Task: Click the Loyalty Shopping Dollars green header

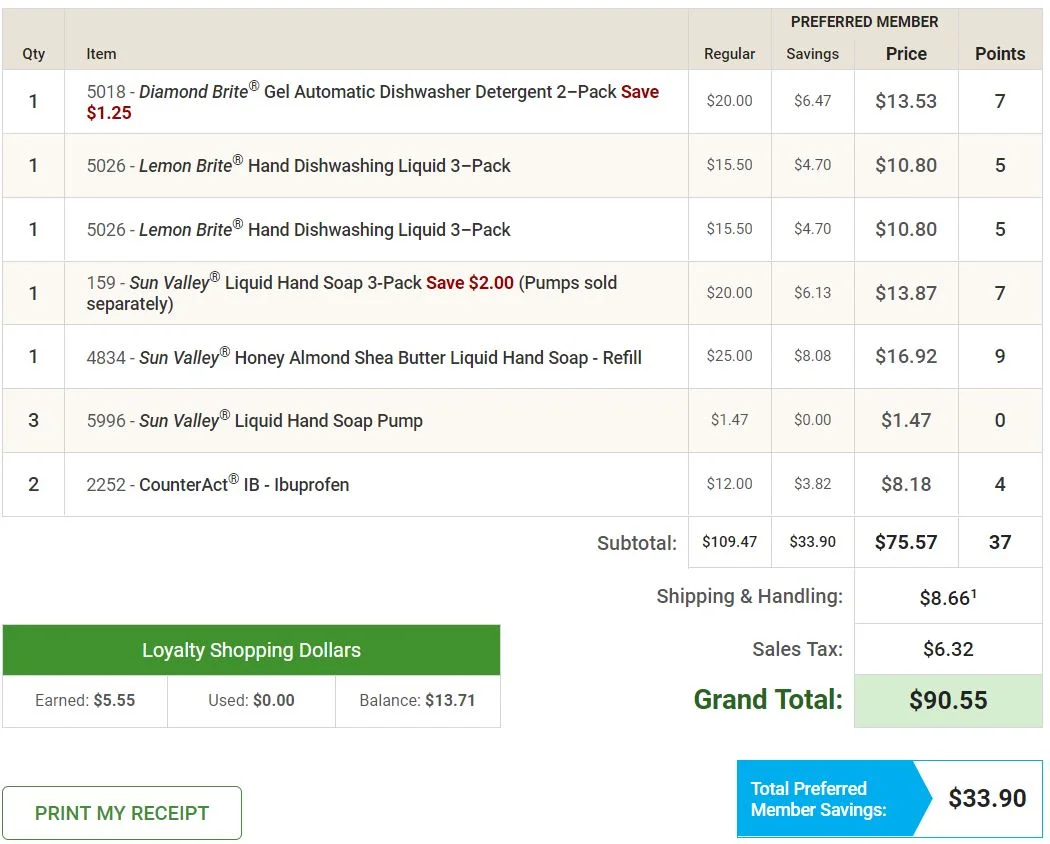Action: tap(251, 650)
